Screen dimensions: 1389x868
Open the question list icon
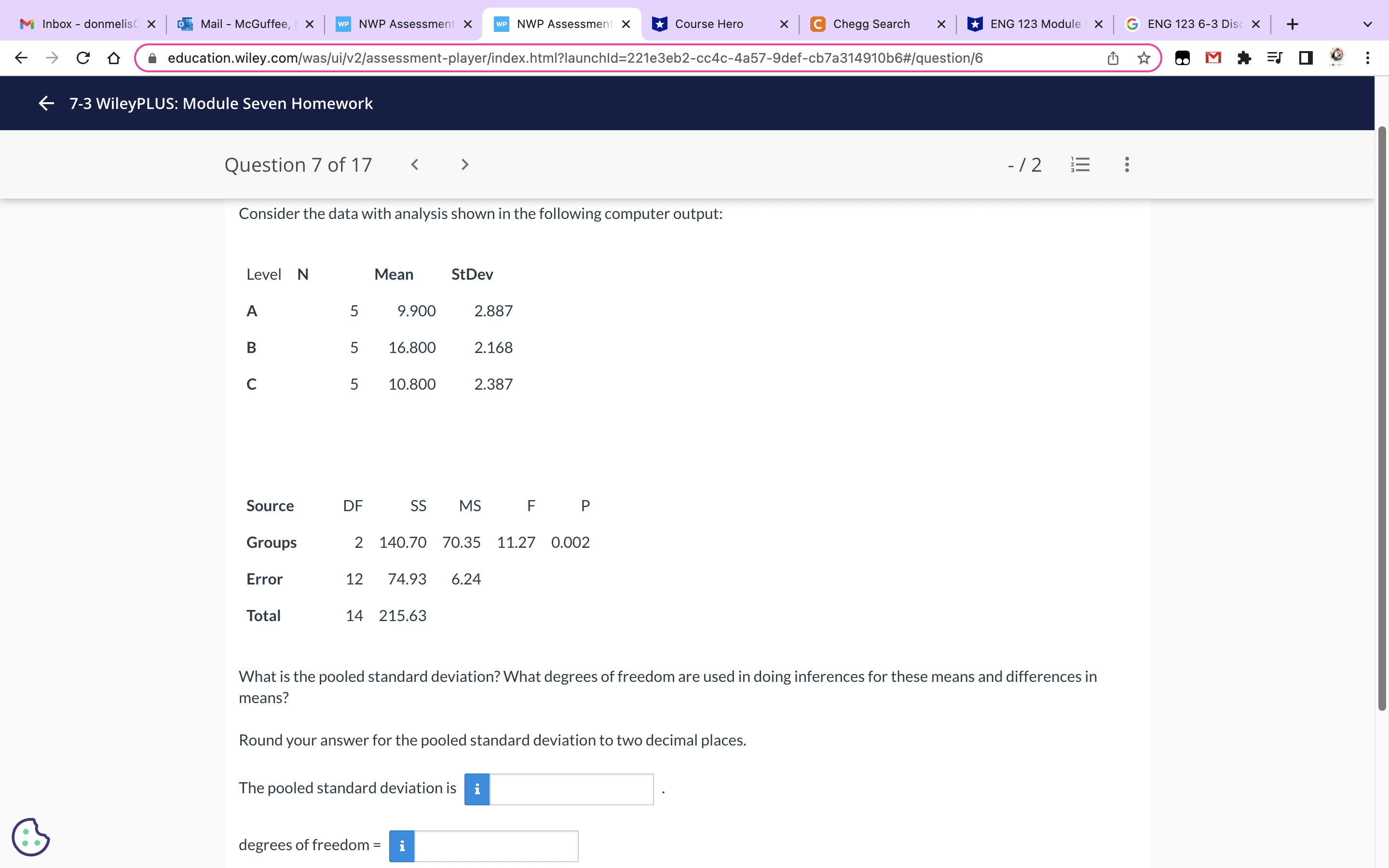coord(1080,165)
